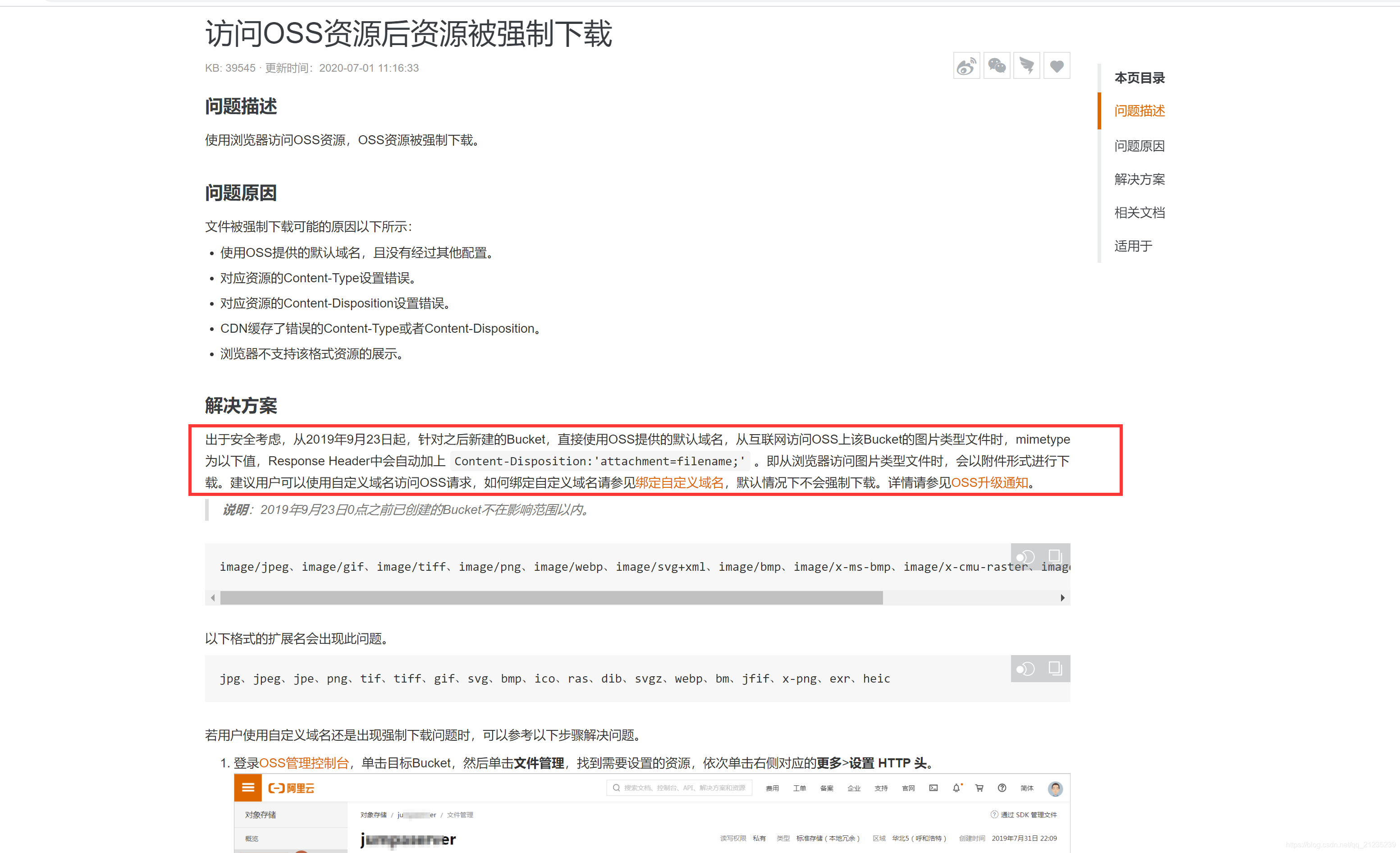Image resolution: width=1400 pixels, height=853 pixels.
Task: Jump to 问题原因 in the page TOC
Action: [x=1139, y=146]
